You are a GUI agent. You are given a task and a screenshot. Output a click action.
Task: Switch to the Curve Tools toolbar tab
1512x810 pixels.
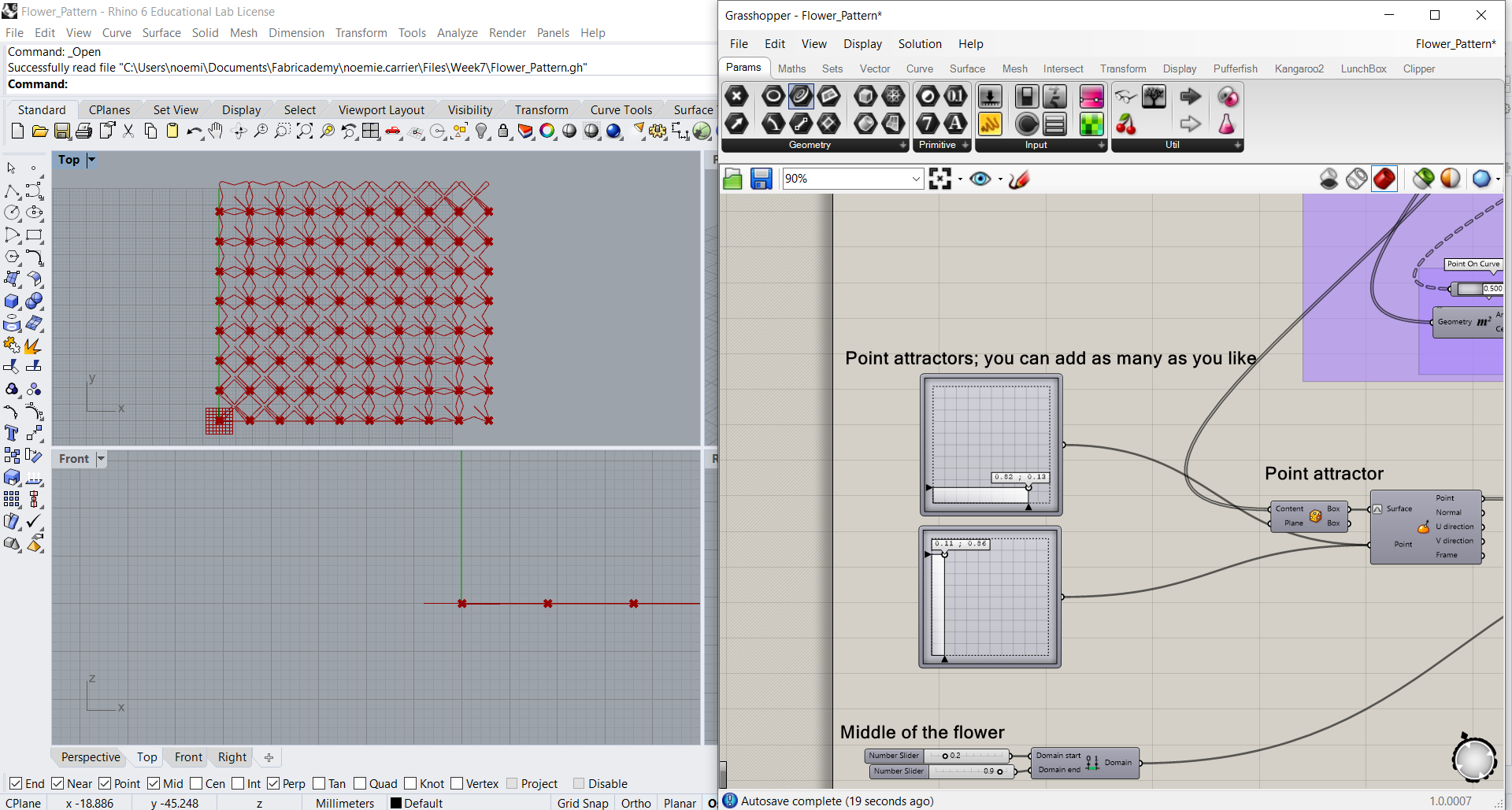[x=621, y=110]
